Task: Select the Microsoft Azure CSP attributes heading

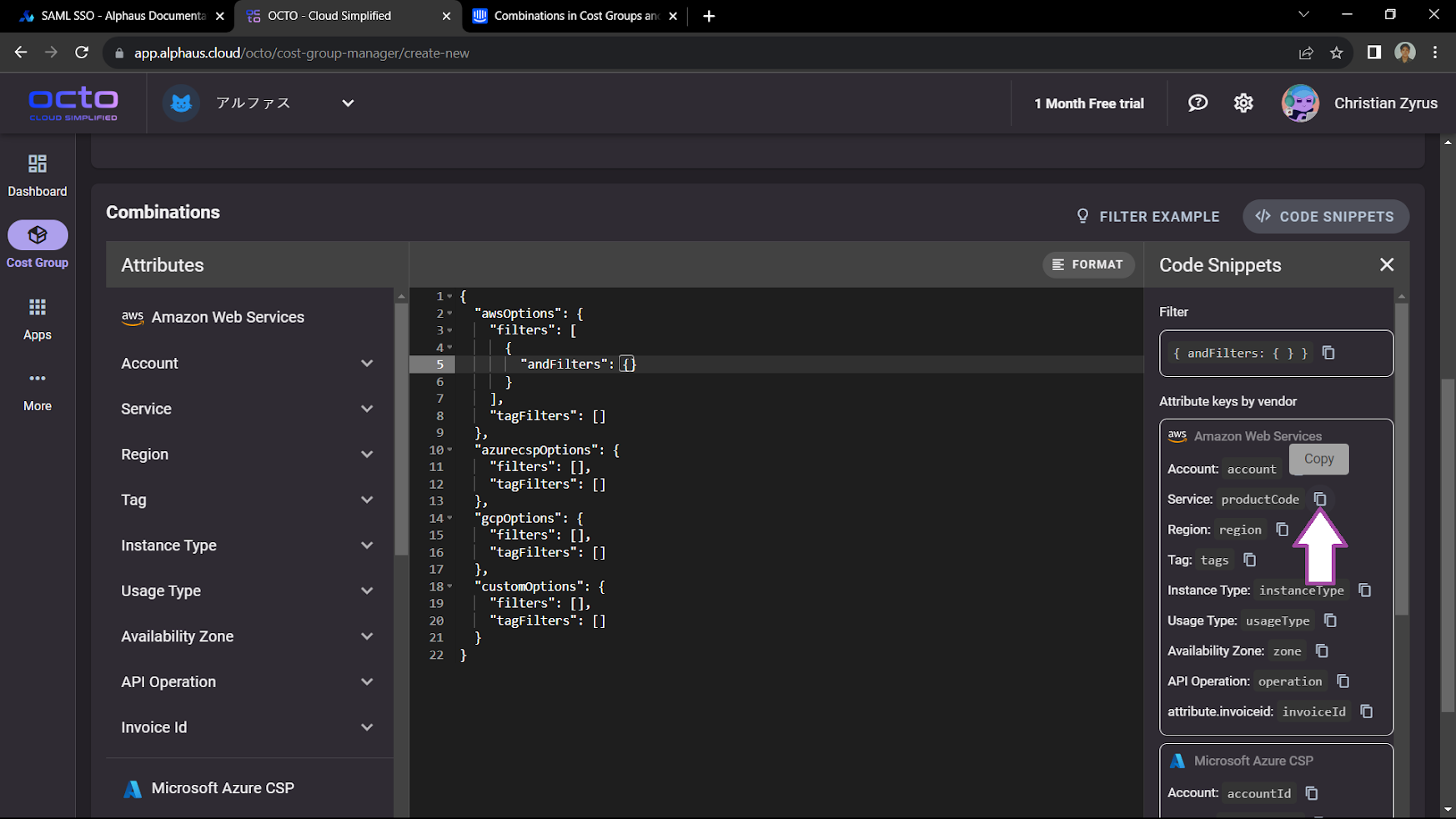Action: click(x=208, y=788)
